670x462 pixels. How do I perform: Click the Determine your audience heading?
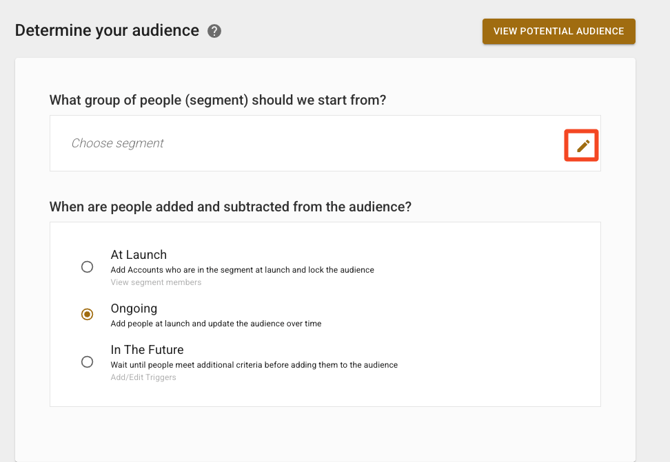(x=107, y=31)
